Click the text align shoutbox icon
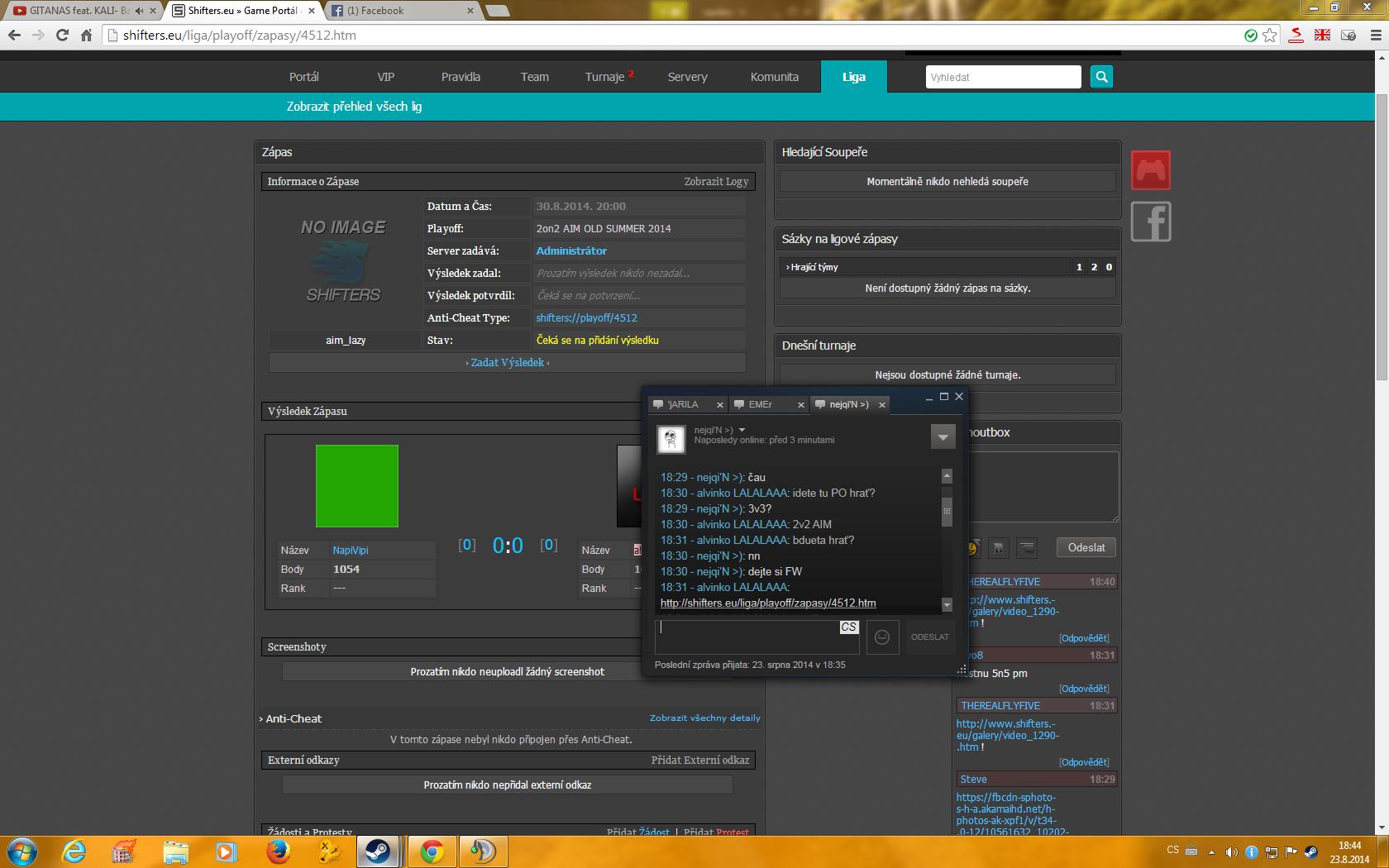The image size is (1389, 868). [x=1027, y=547]
